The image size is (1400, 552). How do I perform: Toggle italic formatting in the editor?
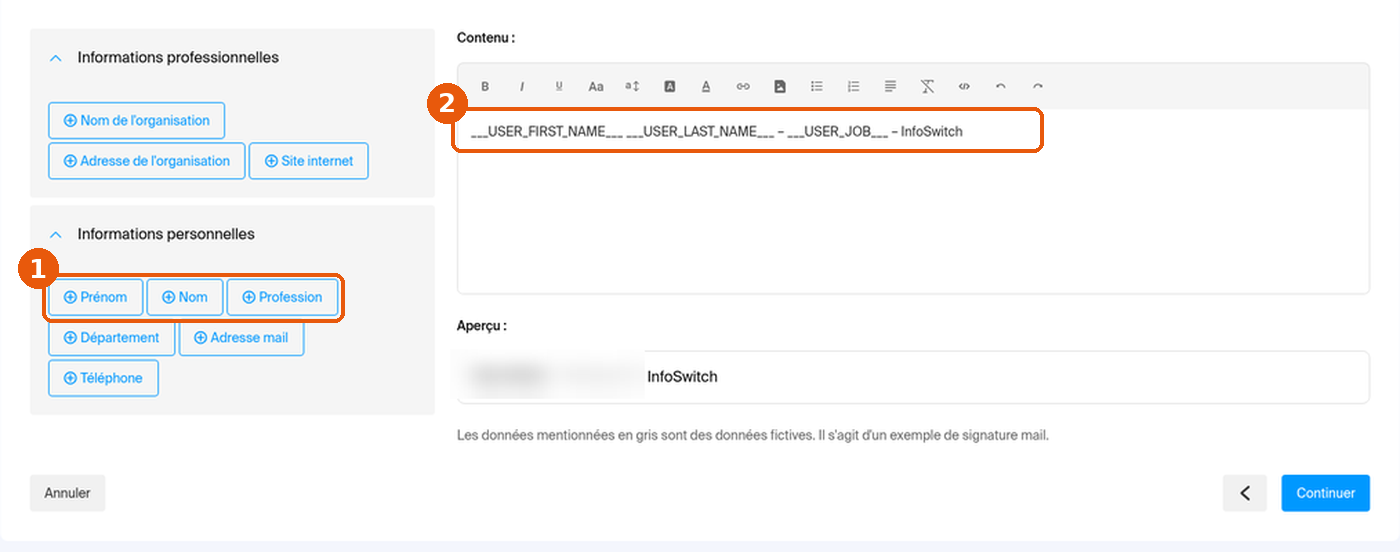pyautogui.click(x=522, y=87)
